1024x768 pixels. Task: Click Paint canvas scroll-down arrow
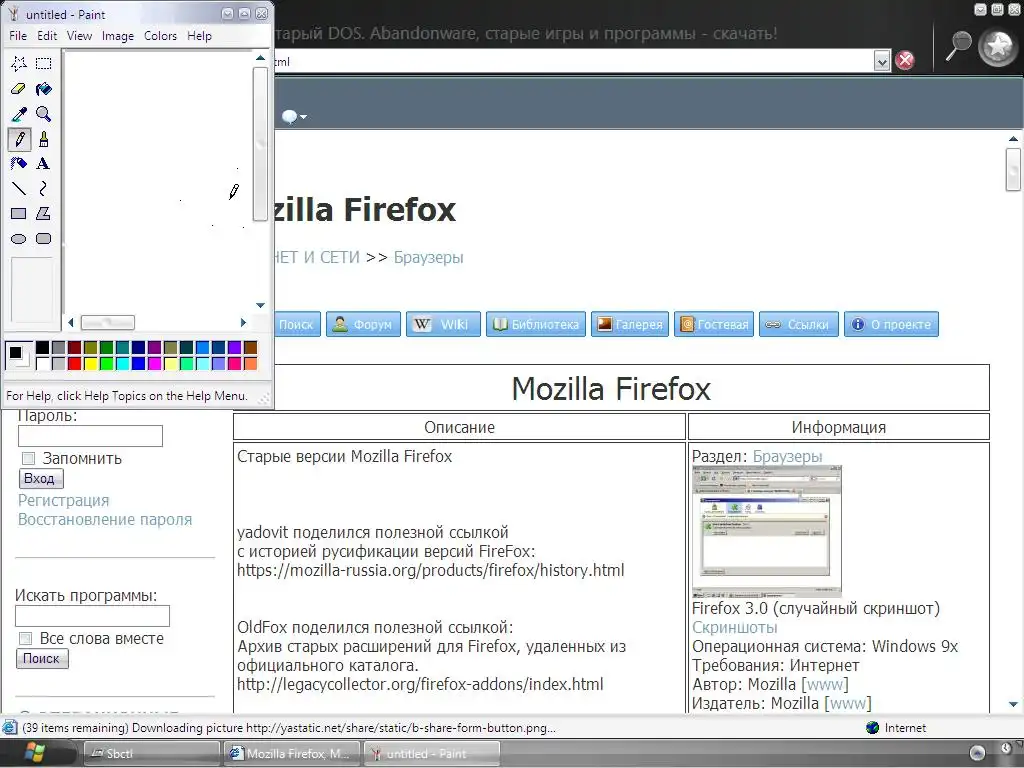pyautogui.click(x=261, y=305)
